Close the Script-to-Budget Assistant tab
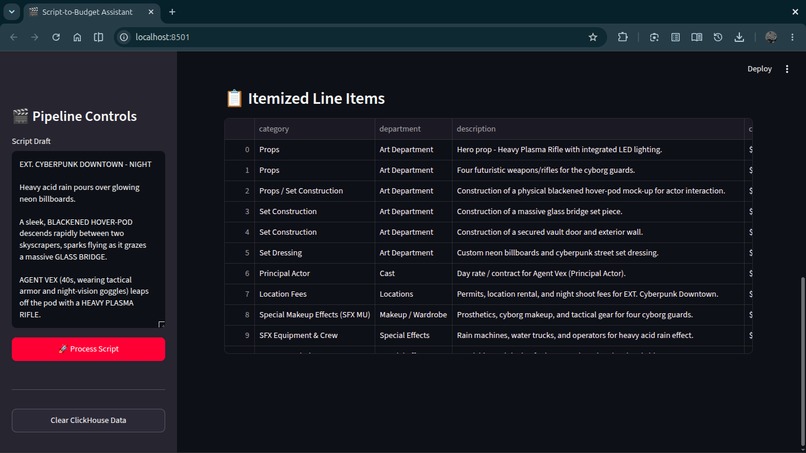 tap(151, 11)
